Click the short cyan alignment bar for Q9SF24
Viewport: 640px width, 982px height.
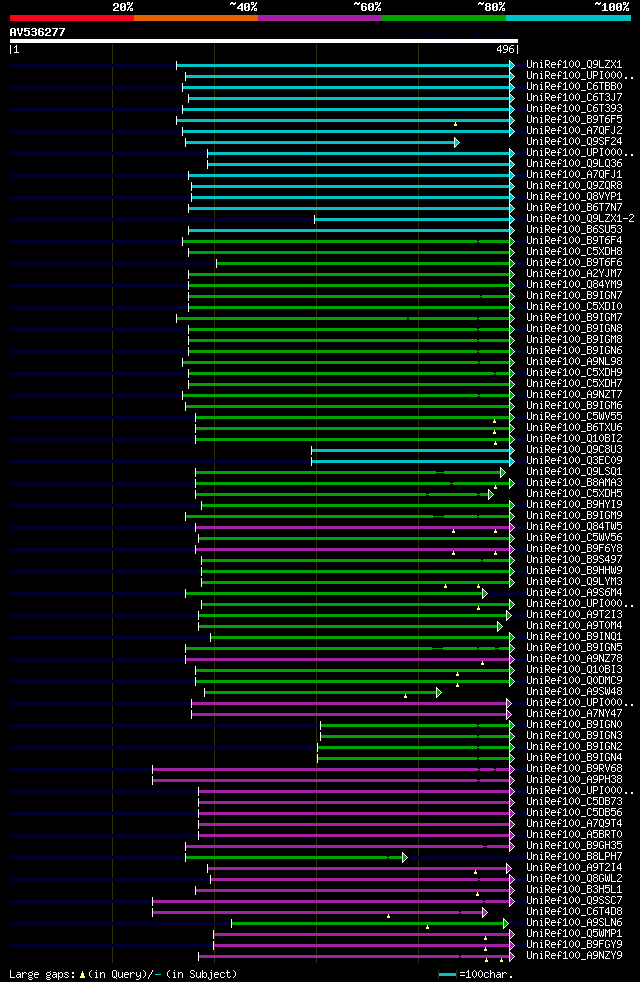click(323, 143)
